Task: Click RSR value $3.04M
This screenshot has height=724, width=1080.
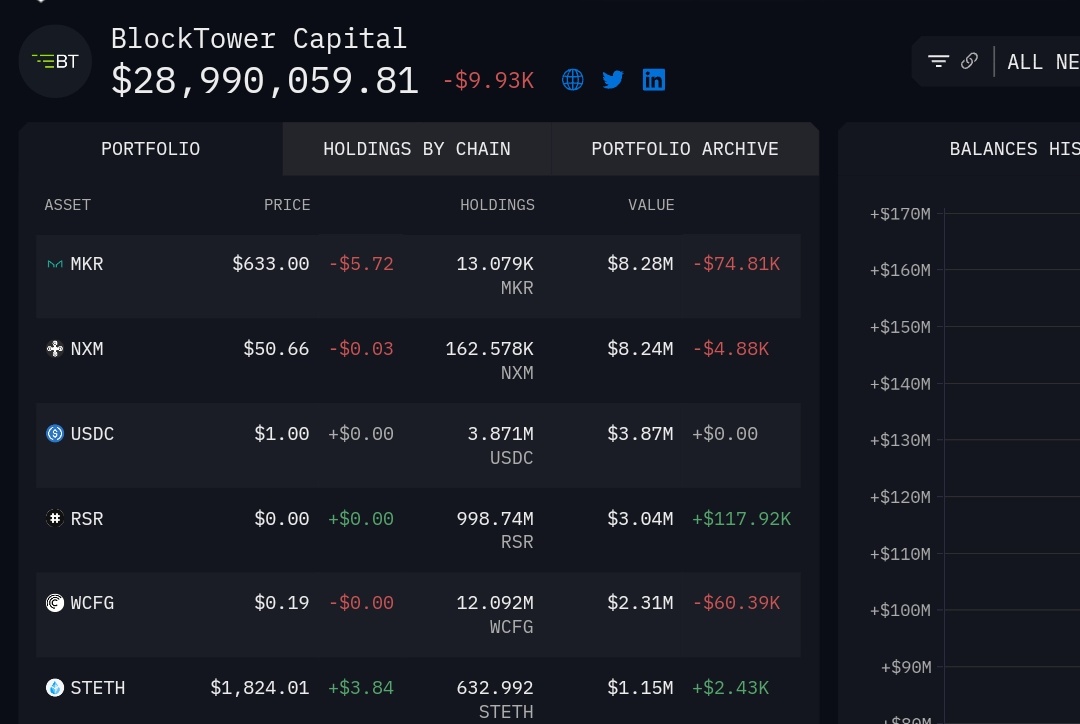Action: [640, 518]
